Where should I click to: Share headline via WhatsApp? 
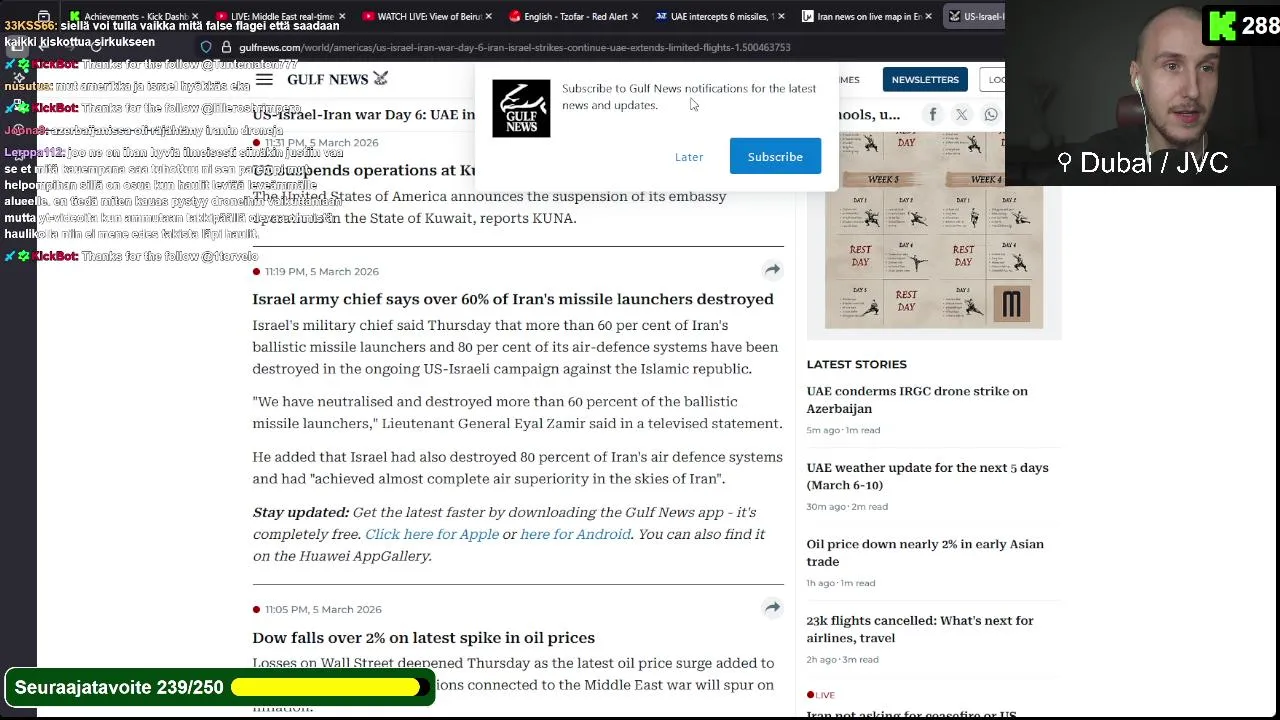tap(990, 115)
